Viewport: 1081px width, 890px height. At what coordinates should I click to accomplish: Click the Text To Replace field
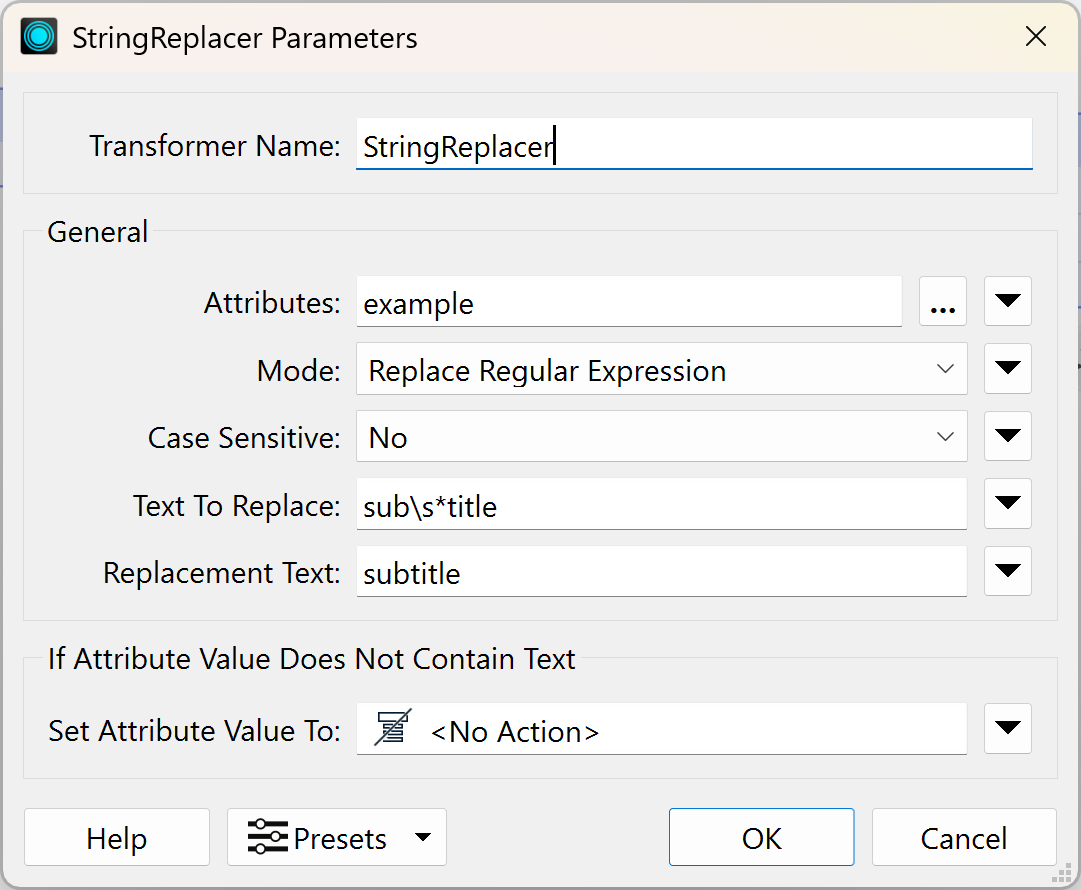click(x=661, y=505)
